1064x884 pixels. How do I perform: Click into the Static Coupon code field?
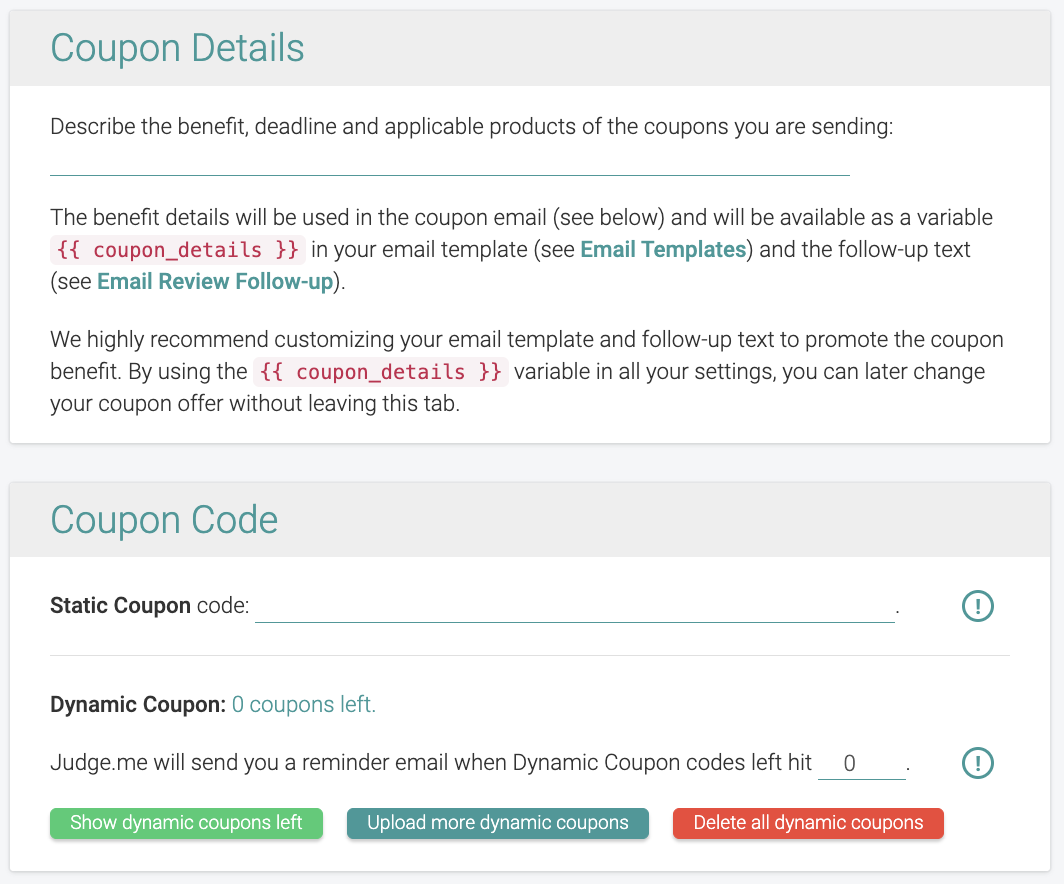pos(574,607)
